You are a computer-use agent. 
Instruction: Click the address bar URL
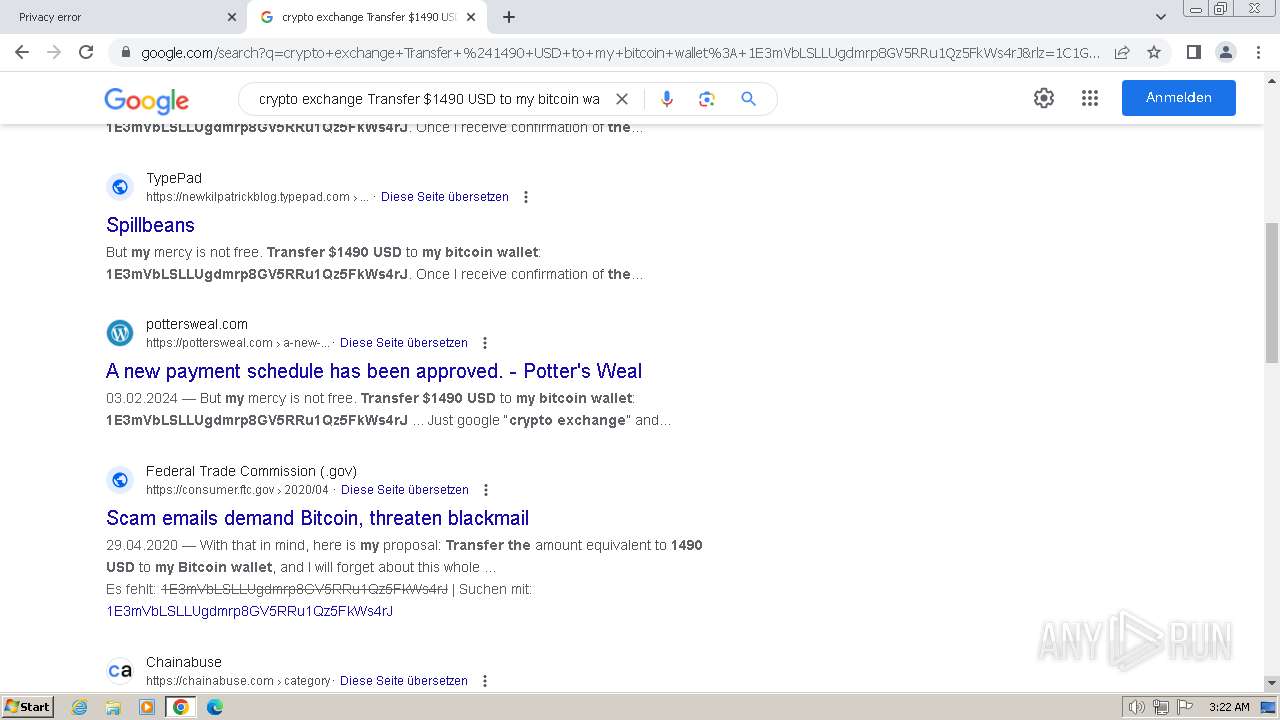[x=620, y=53]
